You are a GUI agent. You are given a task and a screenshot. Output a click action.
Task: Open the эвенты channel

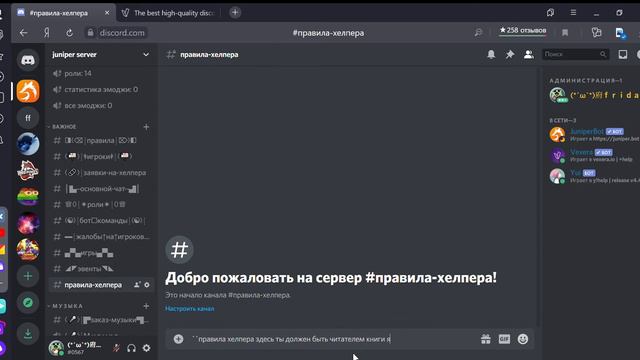(x=100, y=269)
